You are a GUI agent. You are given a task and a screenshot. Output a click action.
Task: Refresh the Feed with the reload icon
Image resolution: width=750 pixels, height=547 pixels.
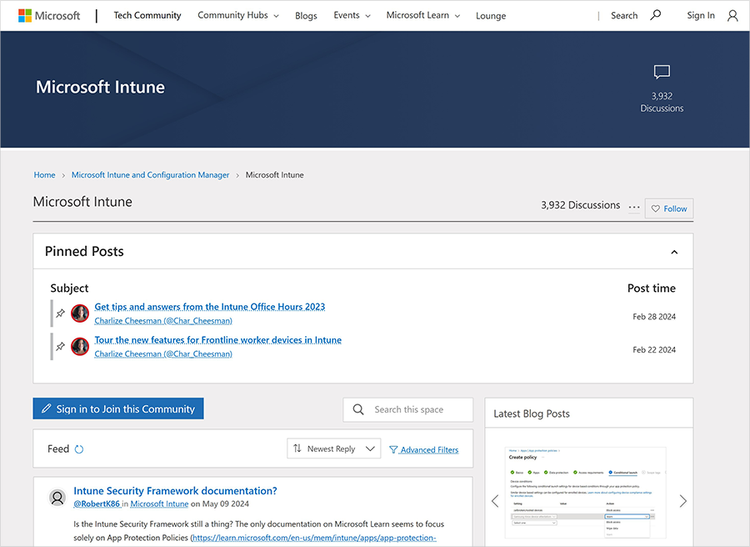[80, 449]
